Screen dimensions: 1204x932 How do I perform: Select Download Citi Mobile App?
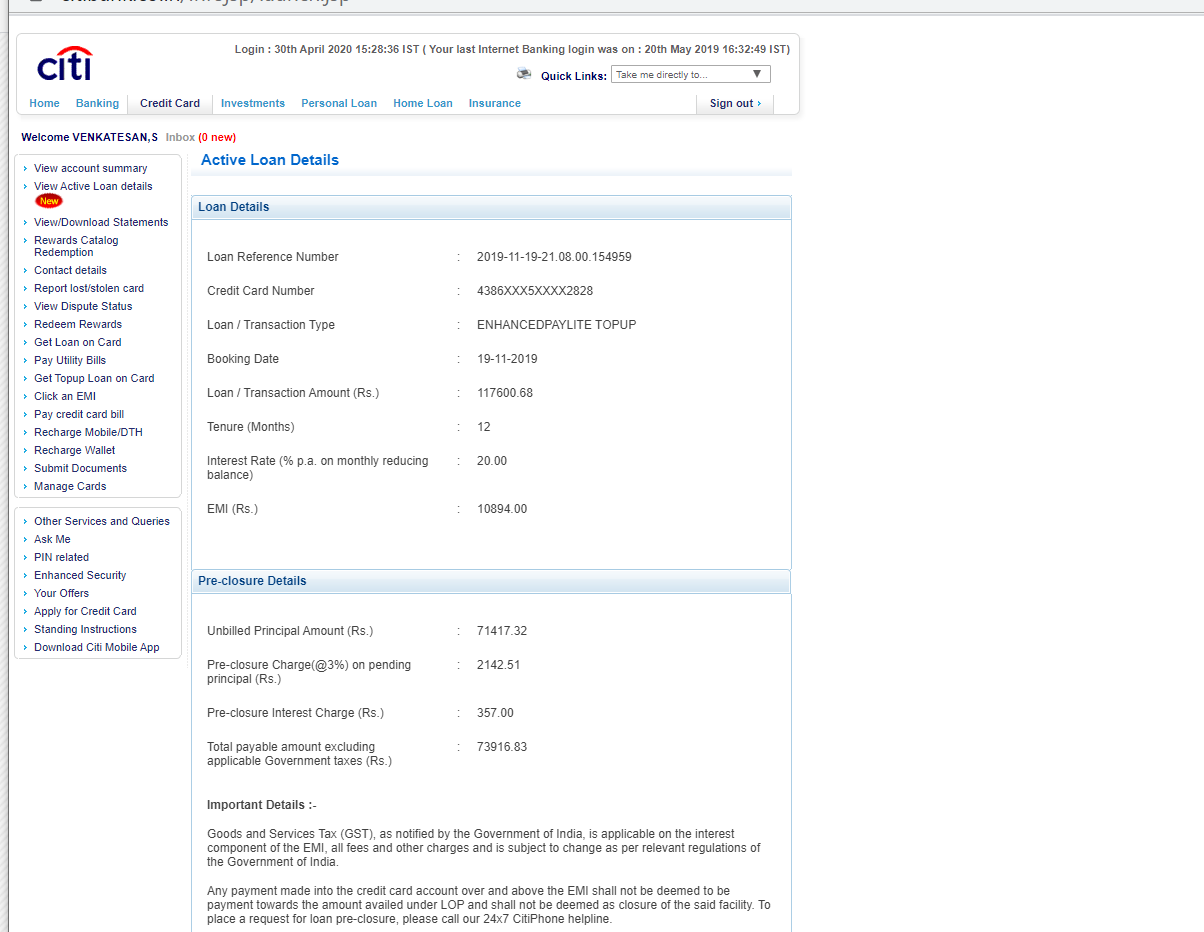[96, 647]
